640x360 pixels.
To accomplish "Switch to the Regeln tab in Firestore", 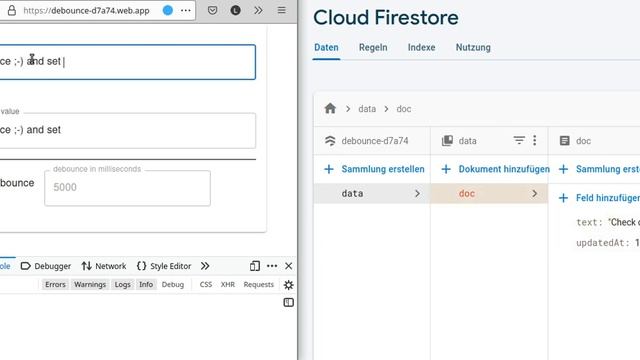I will (373, 47).
